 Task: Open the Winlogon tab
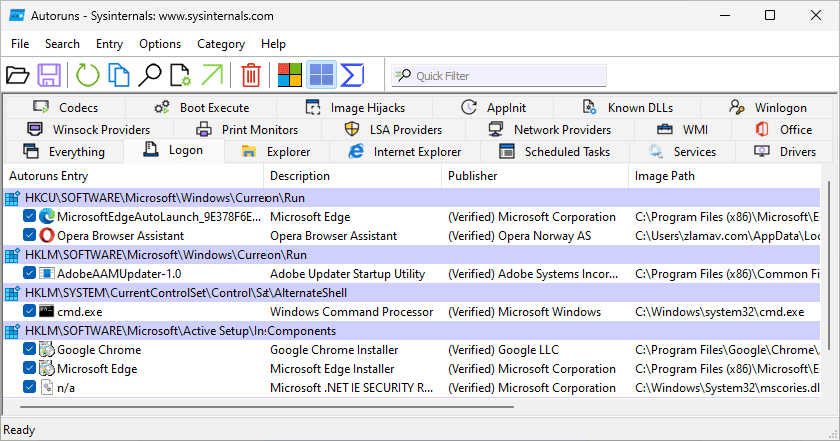pos(767,108)
